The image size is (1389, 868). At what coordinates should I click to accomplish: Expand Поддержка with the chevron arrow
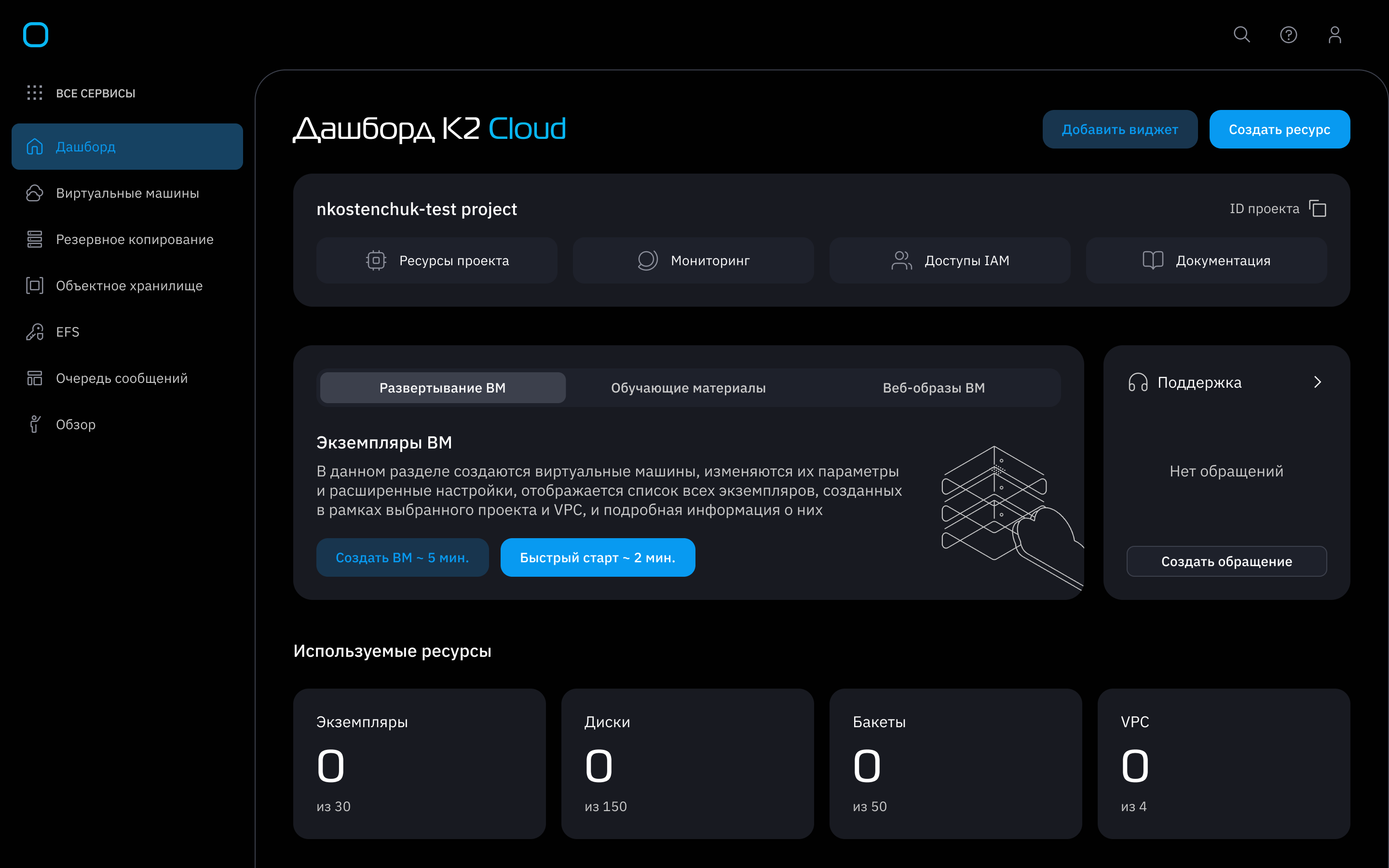(x=1318, y=382)
